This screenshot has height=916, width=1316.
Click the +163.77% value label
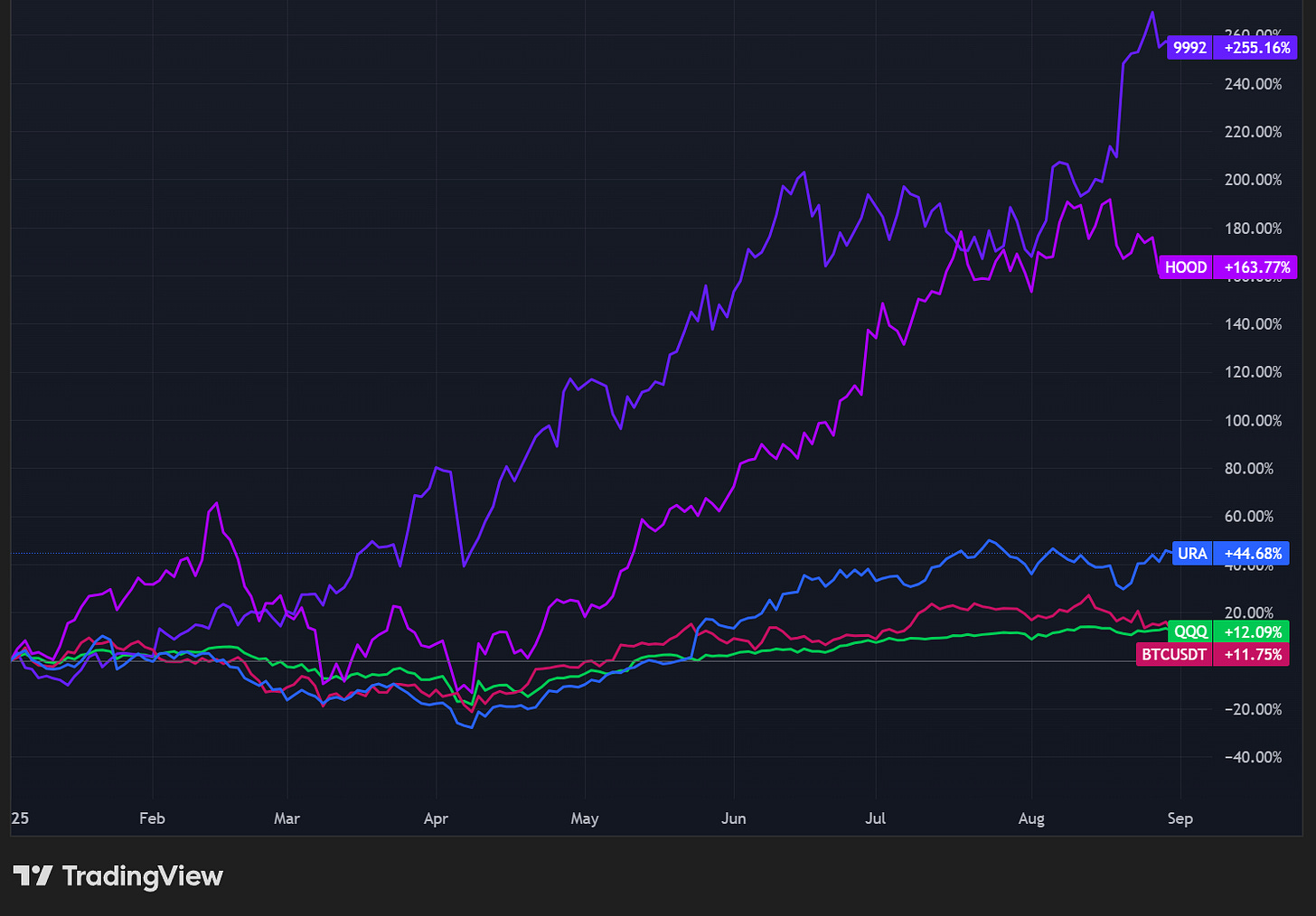pos(1256,267)
